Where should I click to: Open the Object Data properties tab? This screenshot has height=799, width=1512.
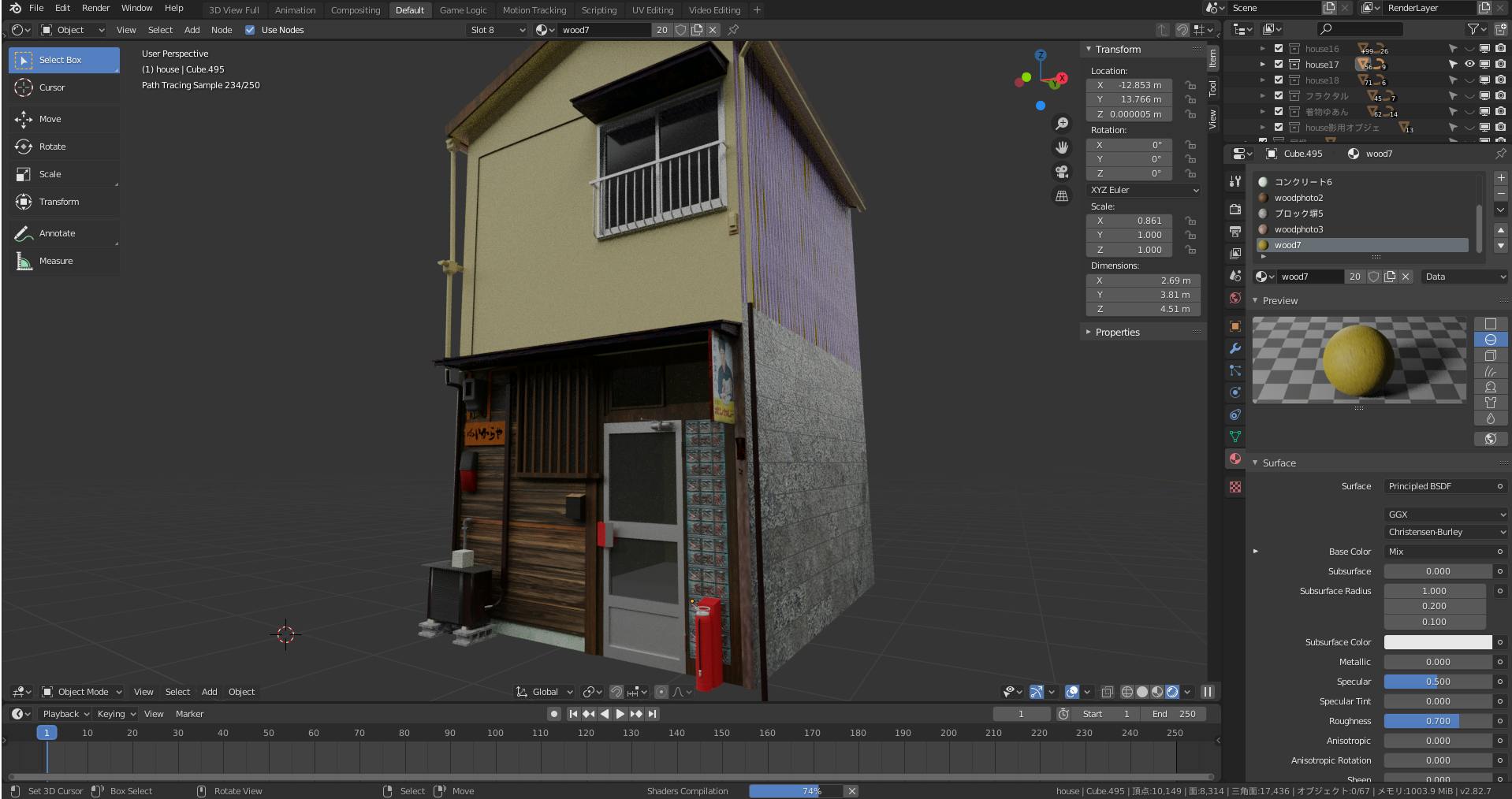1235,437
